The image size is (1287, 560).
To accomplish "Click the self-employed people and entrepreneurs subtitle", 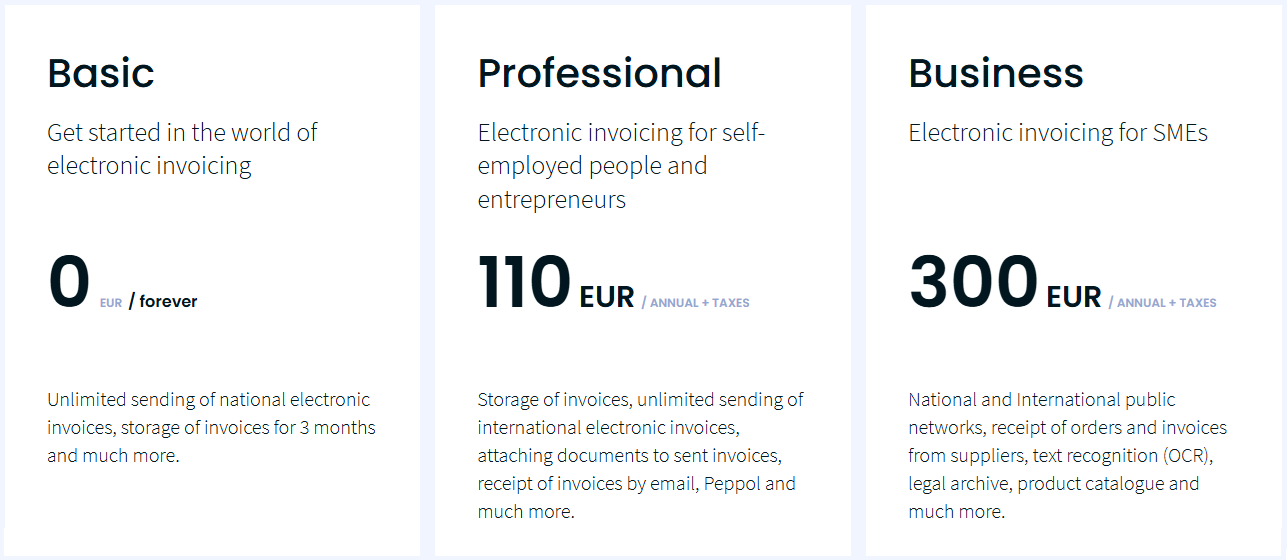I will click(x=620, y=166).
